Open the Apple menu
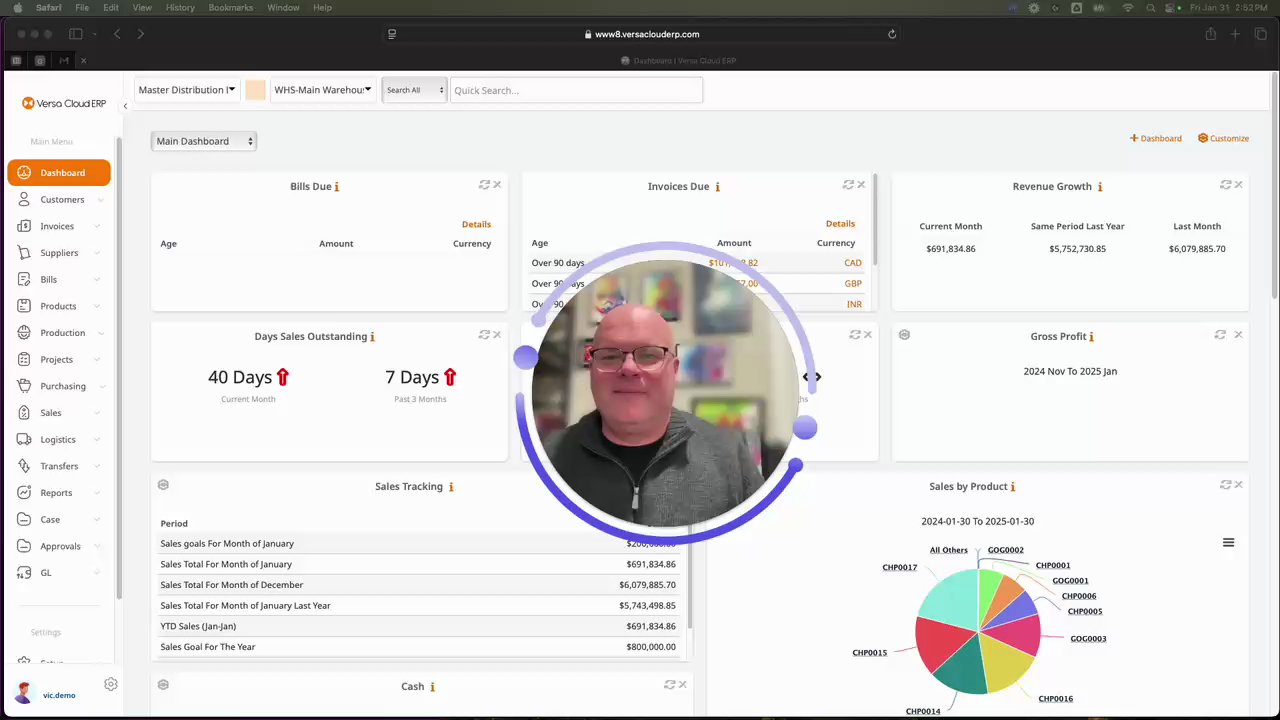 pyautogui.click(x=17, y=7)
